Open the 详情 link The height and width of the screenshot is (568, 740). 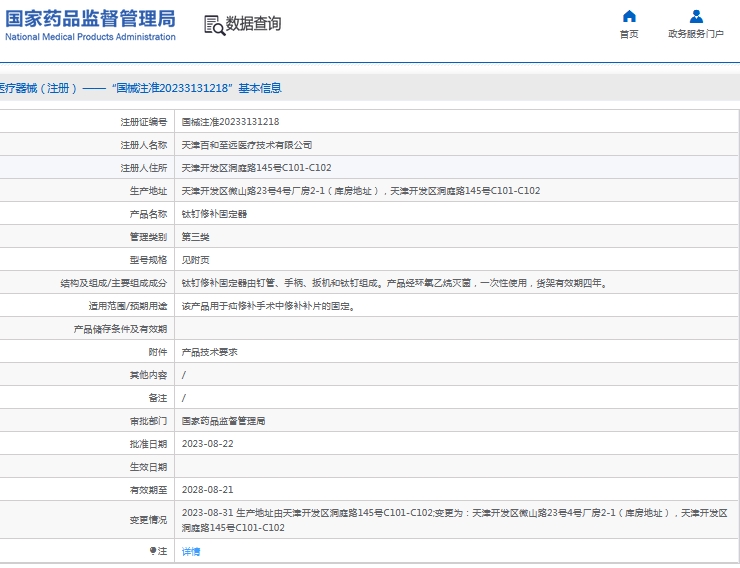[x=191, y=551]
